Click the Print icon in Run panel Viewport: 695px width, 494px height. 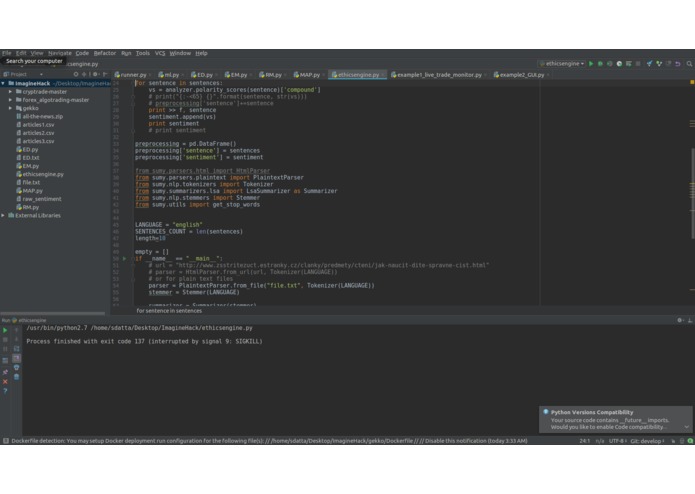[16, 367]
